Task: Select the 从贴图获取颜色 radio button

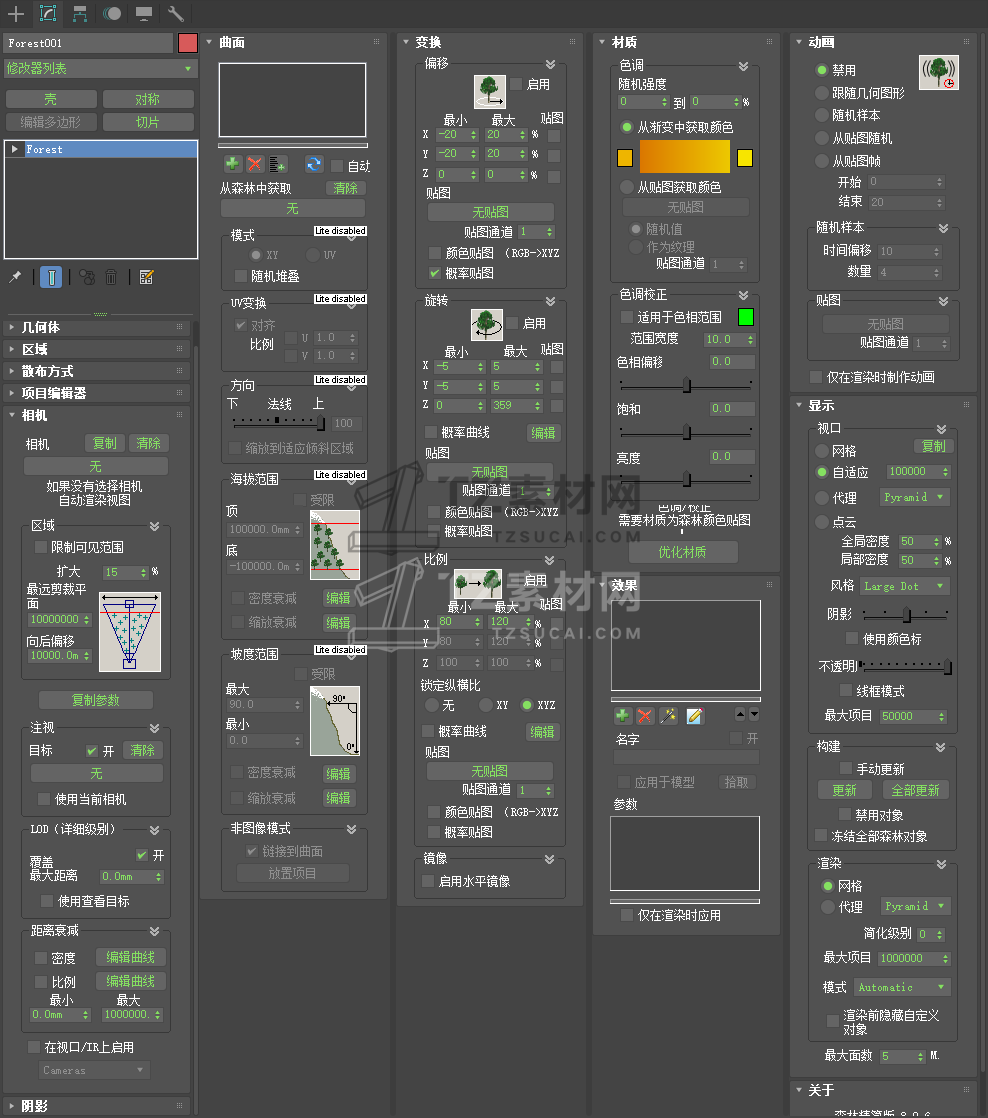Action: coord(627,187)
